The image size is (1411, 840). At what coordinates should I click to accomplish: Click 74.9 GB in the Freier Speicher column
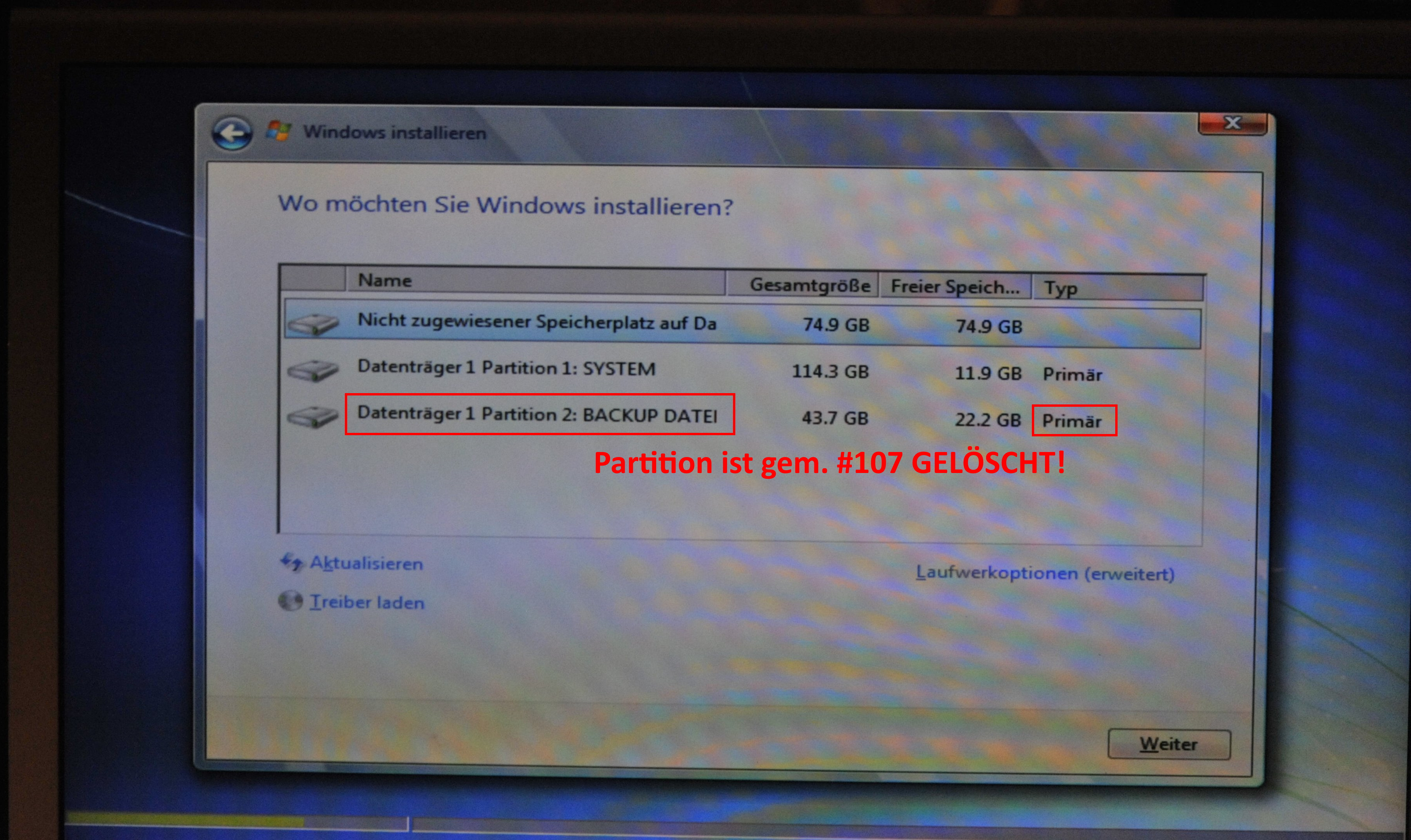989,326
